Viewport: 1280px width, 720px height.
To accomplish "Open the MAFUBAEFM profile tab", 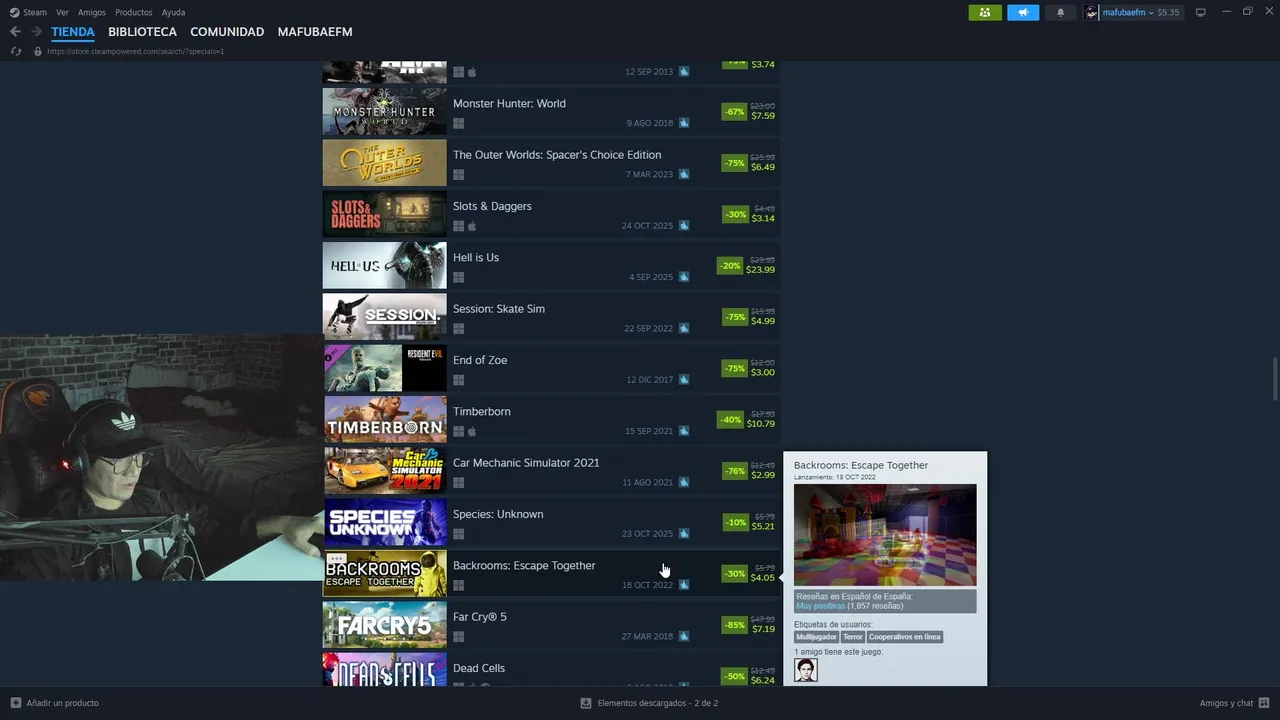I will point(315,32).
